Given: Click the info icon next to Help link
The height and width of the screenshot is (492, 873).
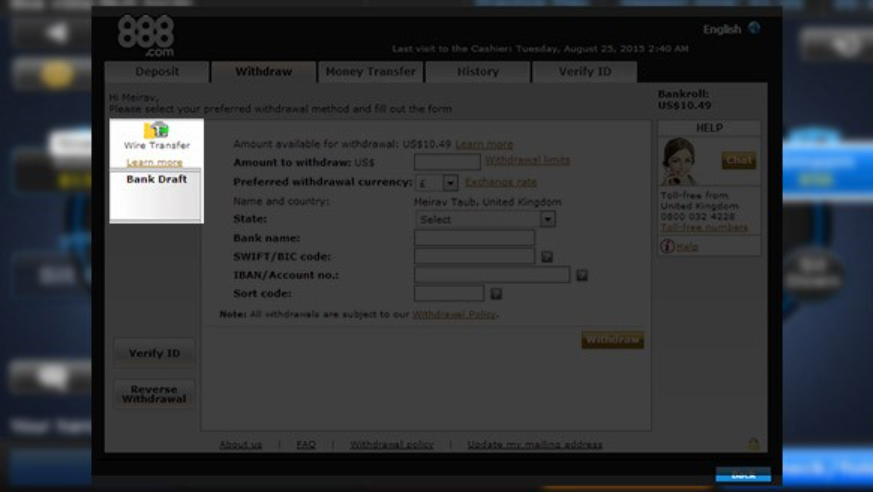Looking at the screenshot, I should [667, 246].
